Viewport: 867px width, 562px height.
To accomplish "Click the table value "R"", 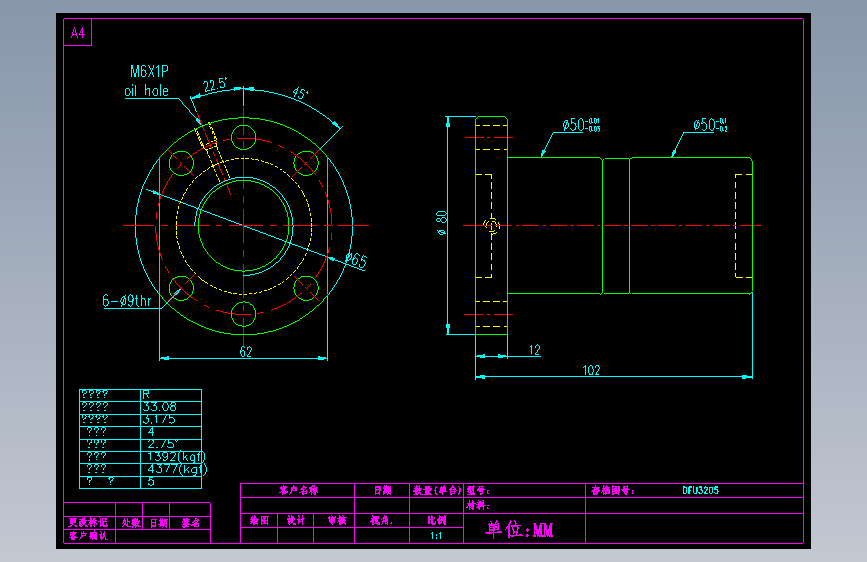I will [x=146, y=394].
